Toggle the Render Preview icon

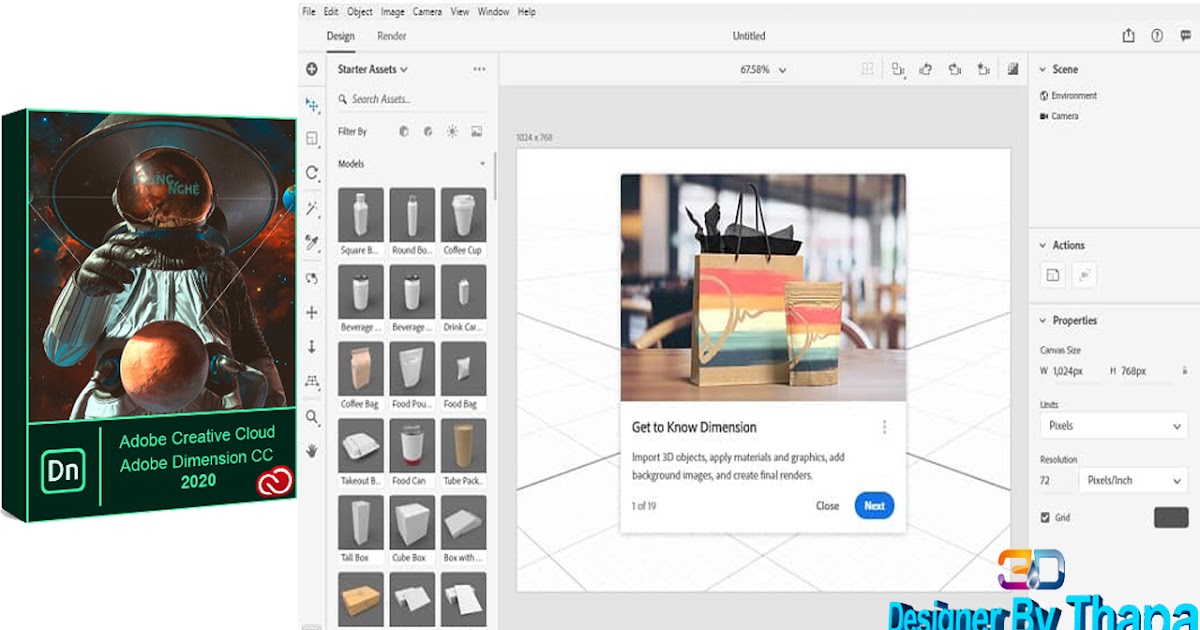click(1012, 69)
